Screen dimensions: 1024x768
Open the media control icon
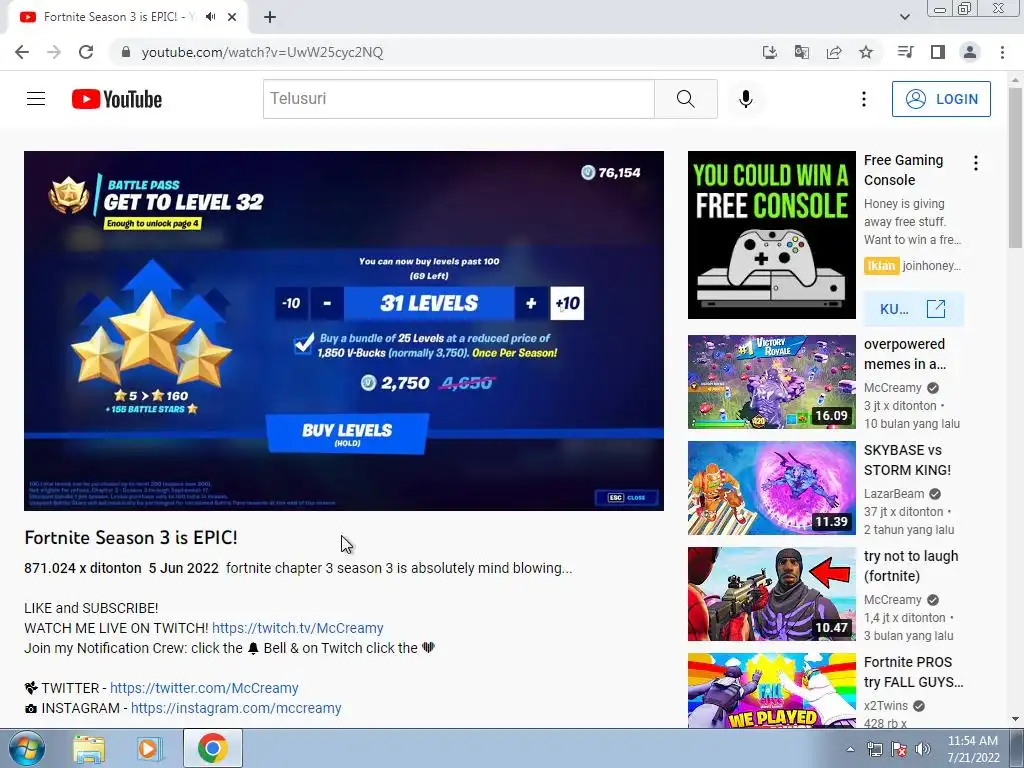[x=905, y=52]
